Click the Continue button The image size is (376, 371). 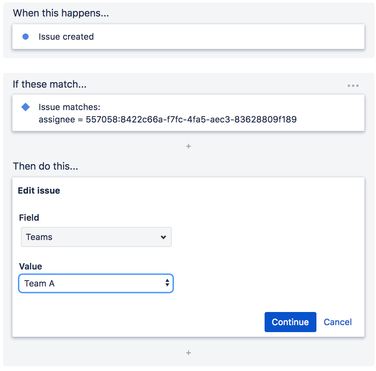point(290,322)
